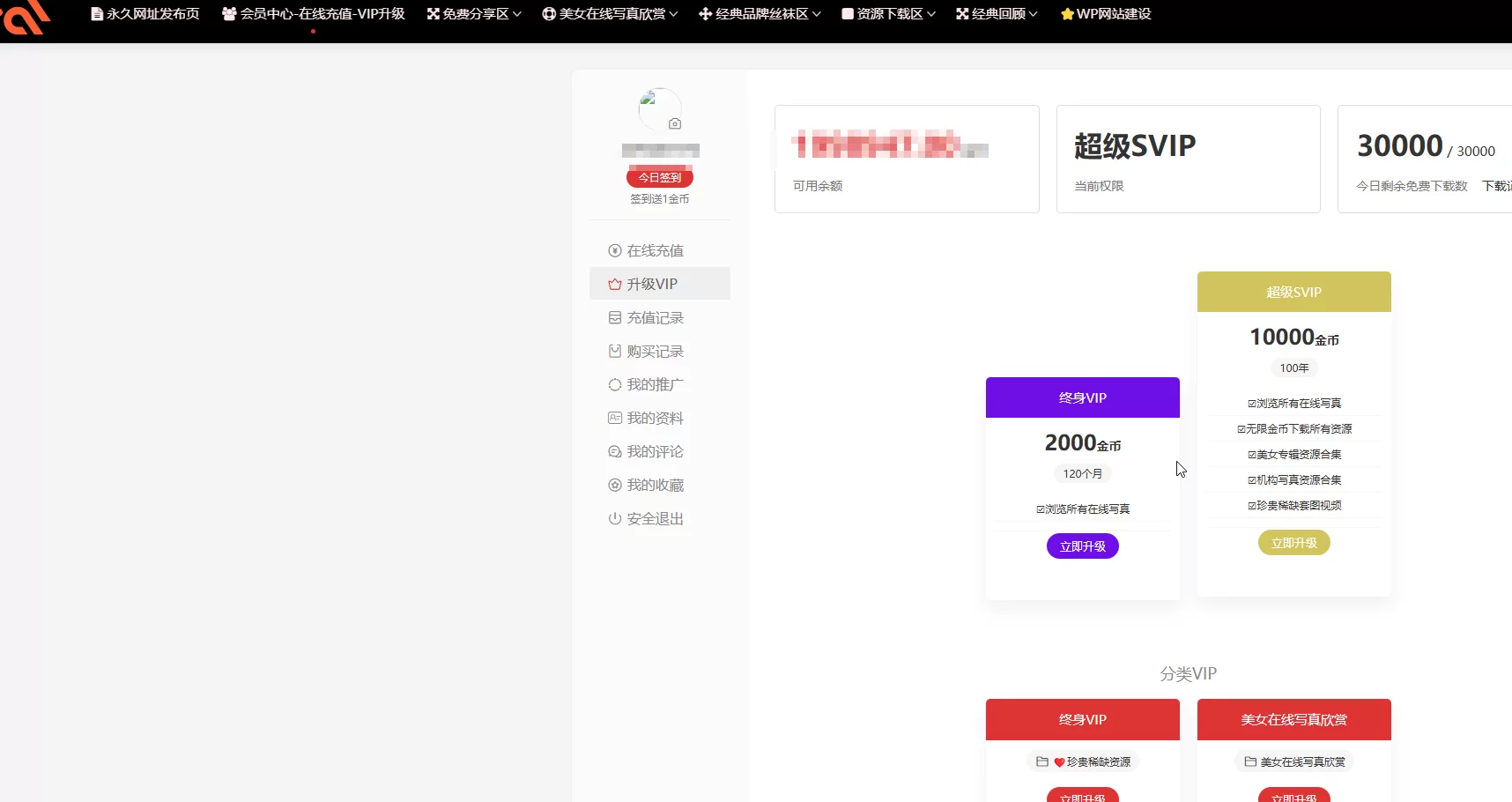This screenshot has height=802, width=1512.
Task: Click the 在线充值 coin icon
Action: [615, 251]
